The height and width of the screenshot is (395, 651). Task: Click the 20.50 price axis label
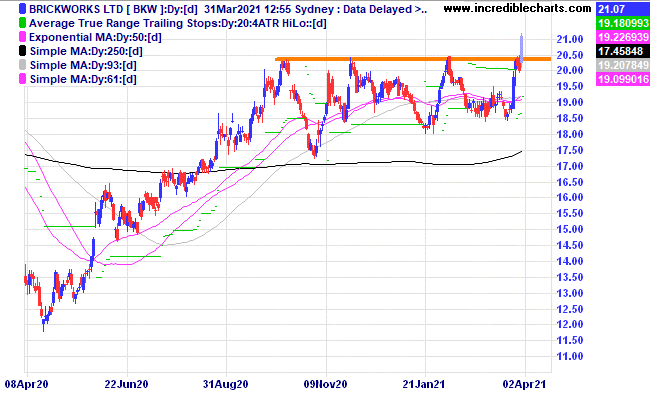[x=570, y=55]
